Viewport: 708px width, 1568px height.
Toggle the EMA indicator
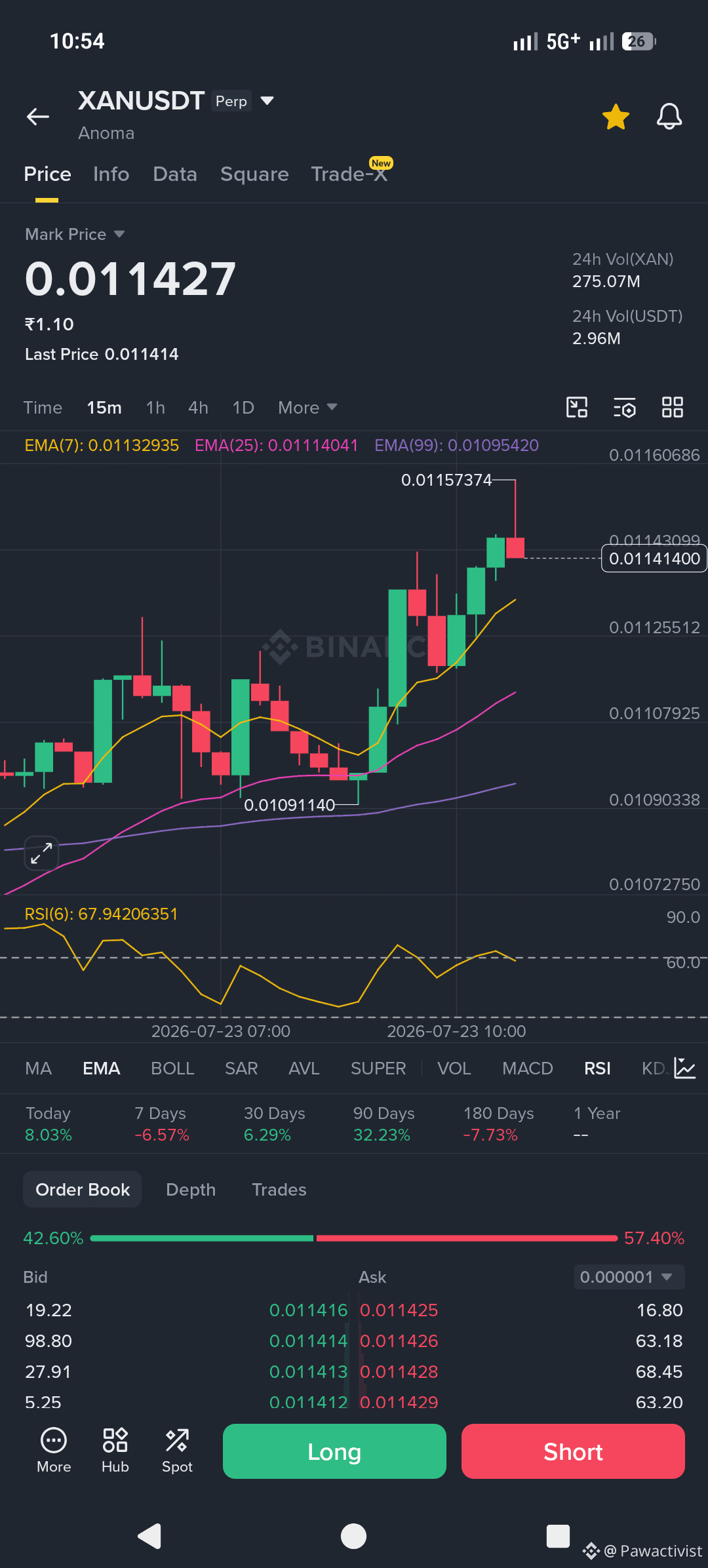point(101,1068)
